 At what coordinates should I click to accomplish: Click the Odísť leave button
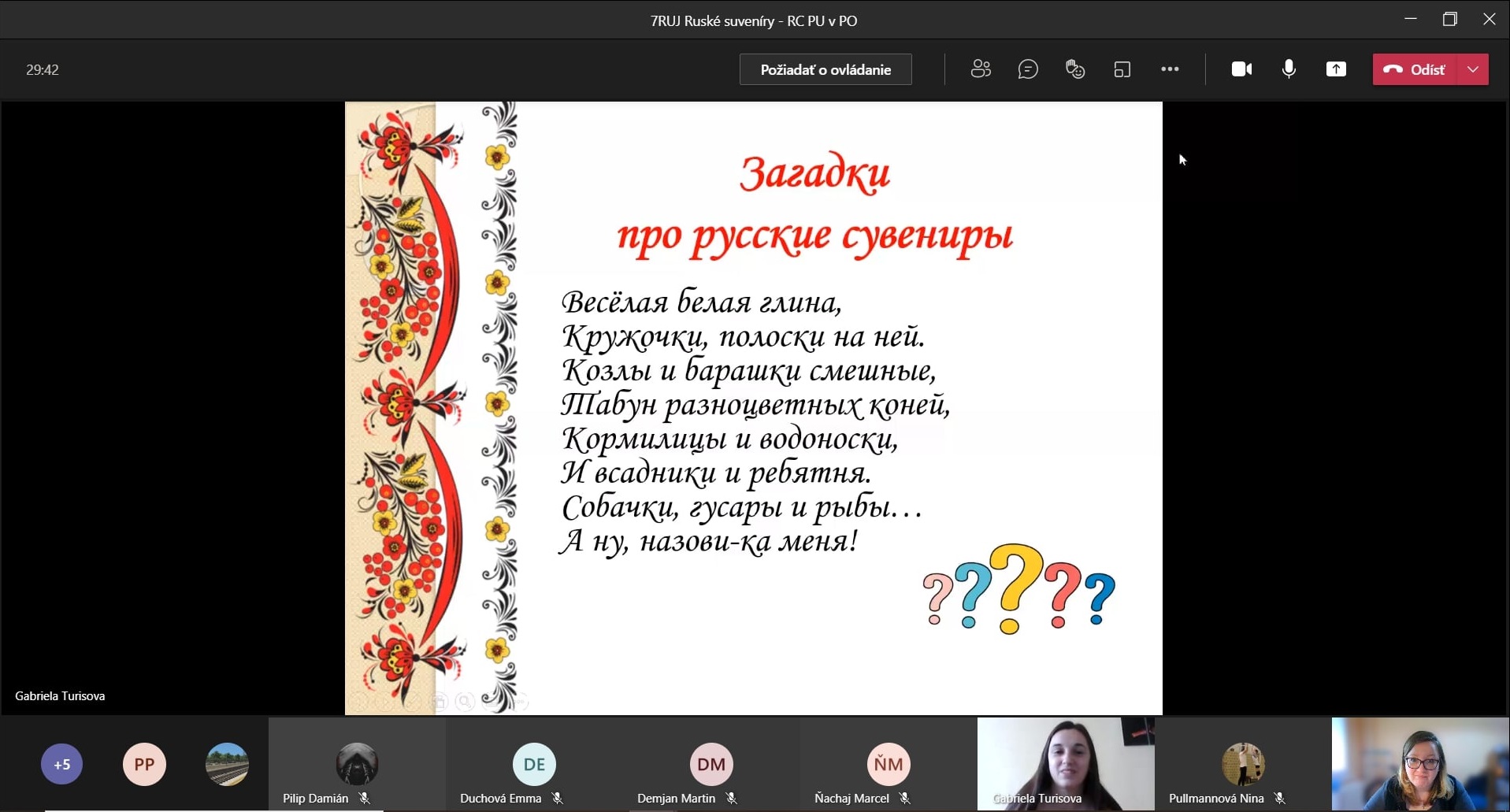coord(1416,69)
